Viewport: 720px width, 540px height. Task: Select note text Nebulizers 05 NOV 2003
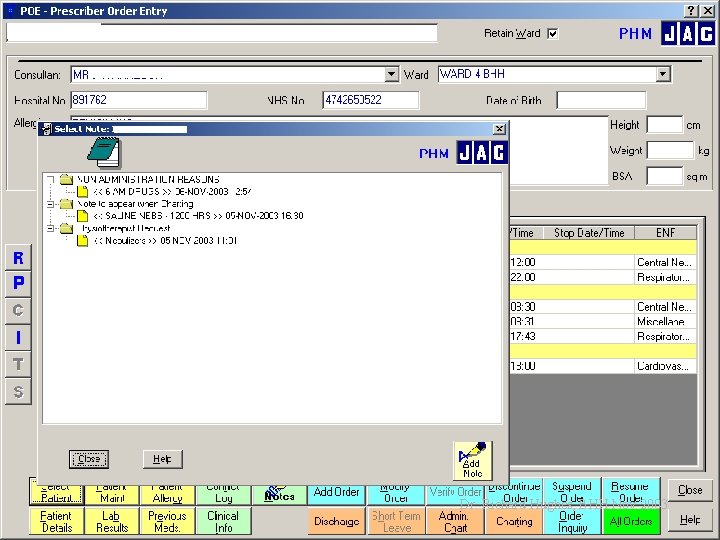click(x=165, y=241)
